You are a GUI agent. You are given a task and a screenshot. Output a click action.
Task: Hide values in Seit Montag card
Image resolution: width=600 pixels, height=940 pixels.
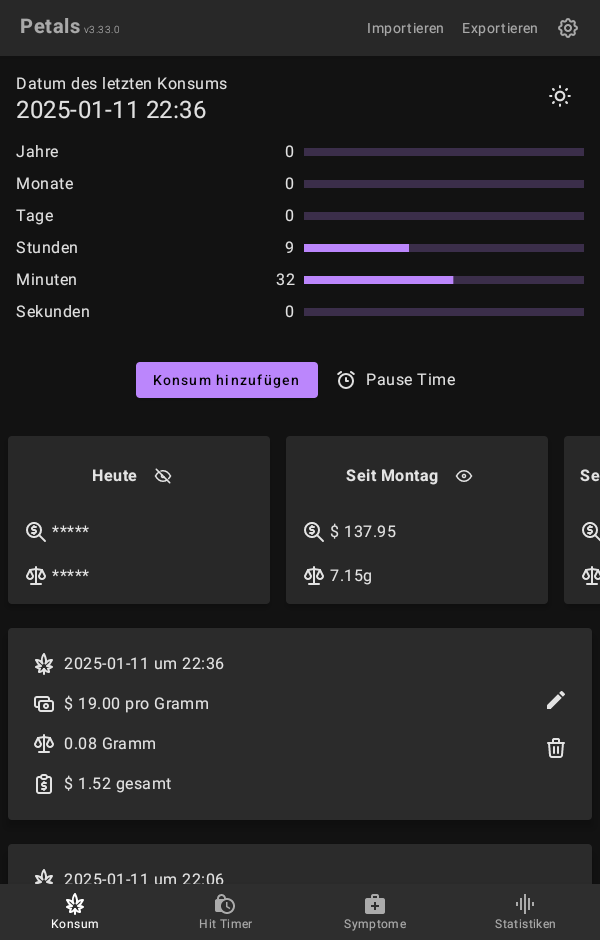coord(464,476)
